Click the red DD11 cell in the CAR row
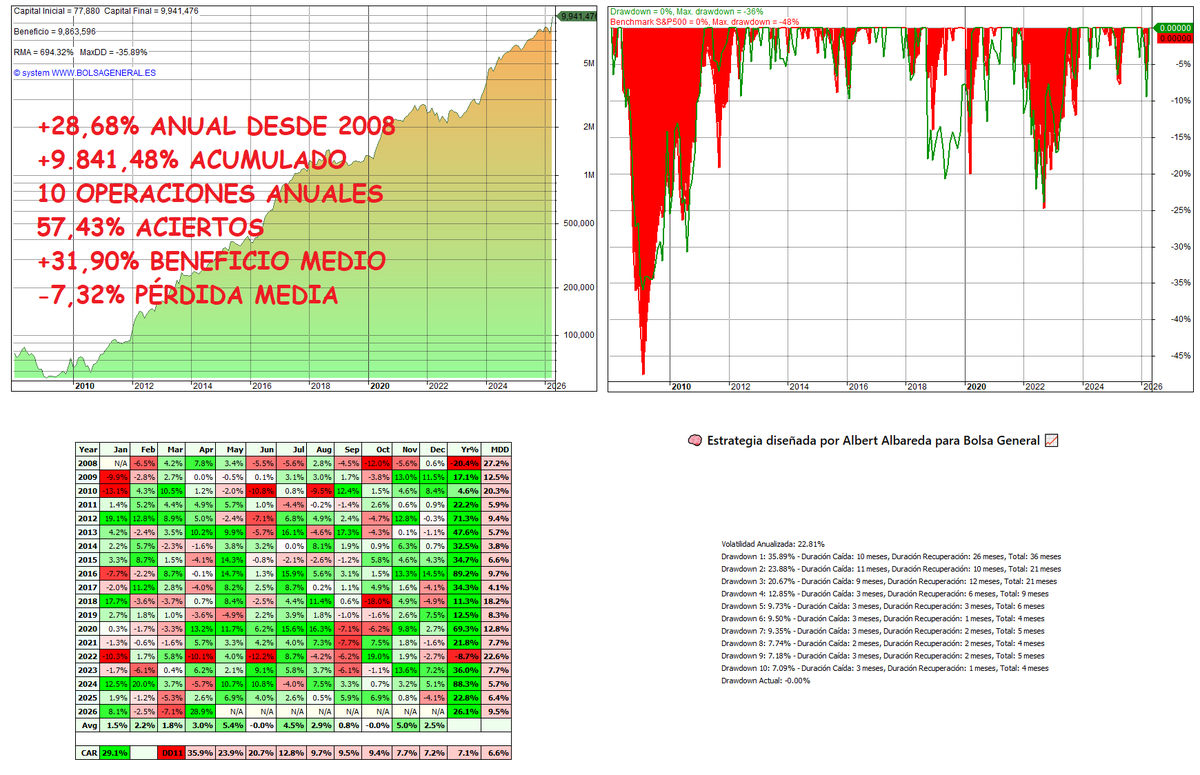 click(172, 751)
